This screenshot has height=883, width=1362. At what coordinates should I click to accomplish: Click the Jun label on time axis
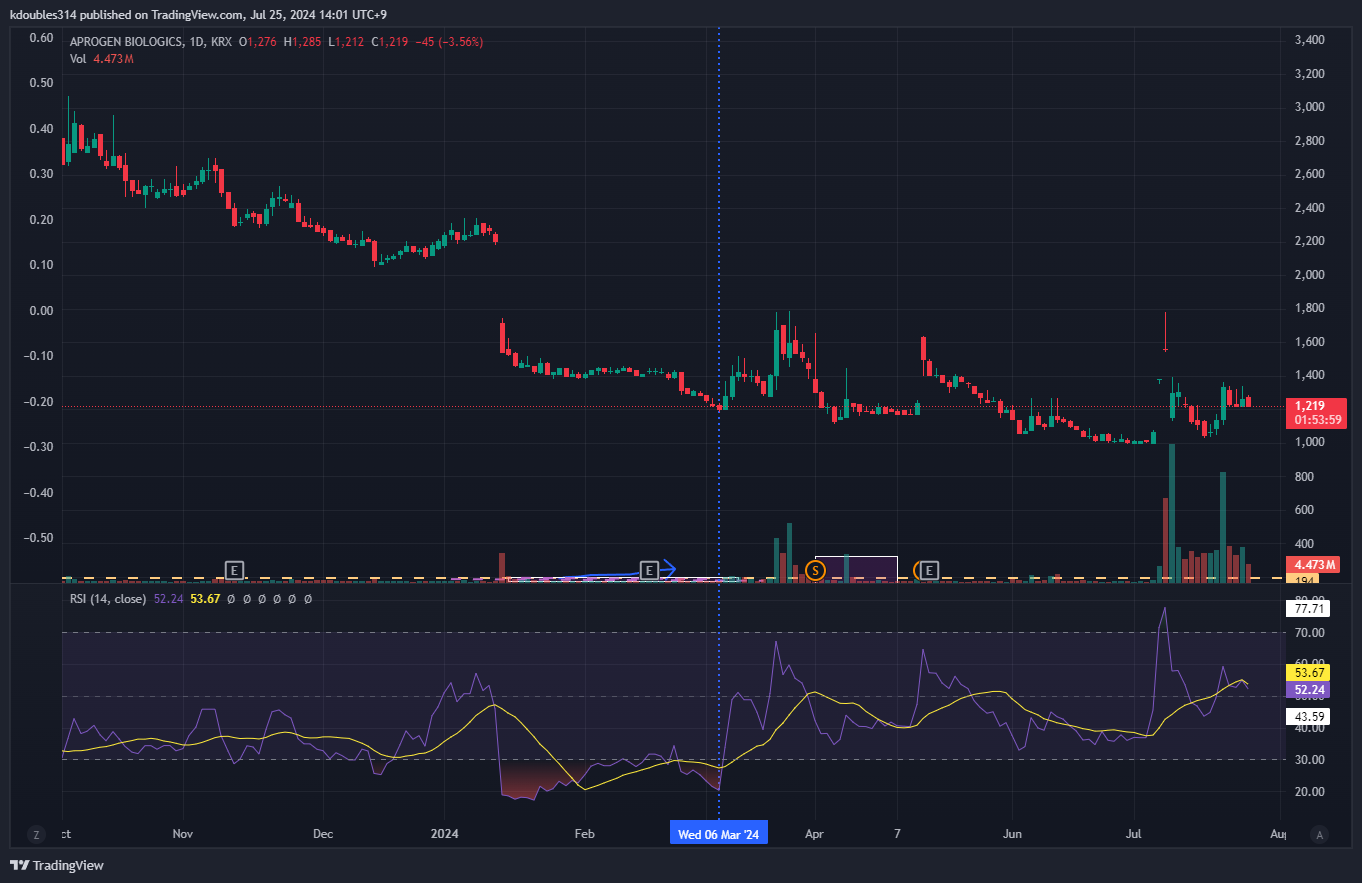(1014, 833)
